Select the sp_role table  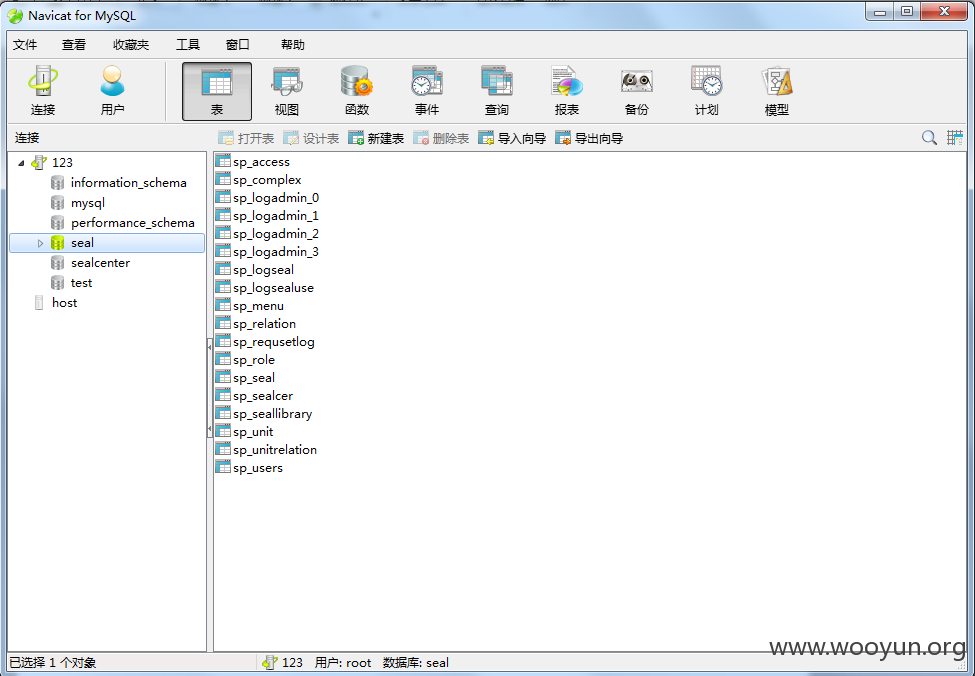pos(254,360)
